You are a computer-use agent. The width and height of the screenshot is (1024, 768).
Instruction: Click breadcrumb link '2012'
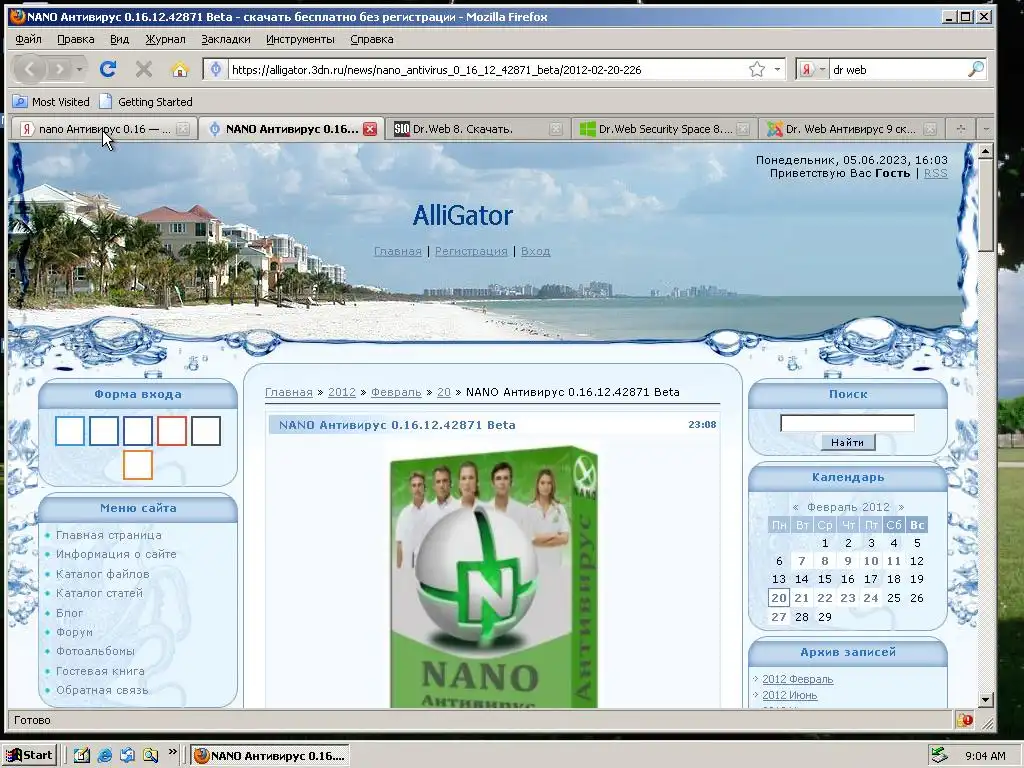click(342, 392)
